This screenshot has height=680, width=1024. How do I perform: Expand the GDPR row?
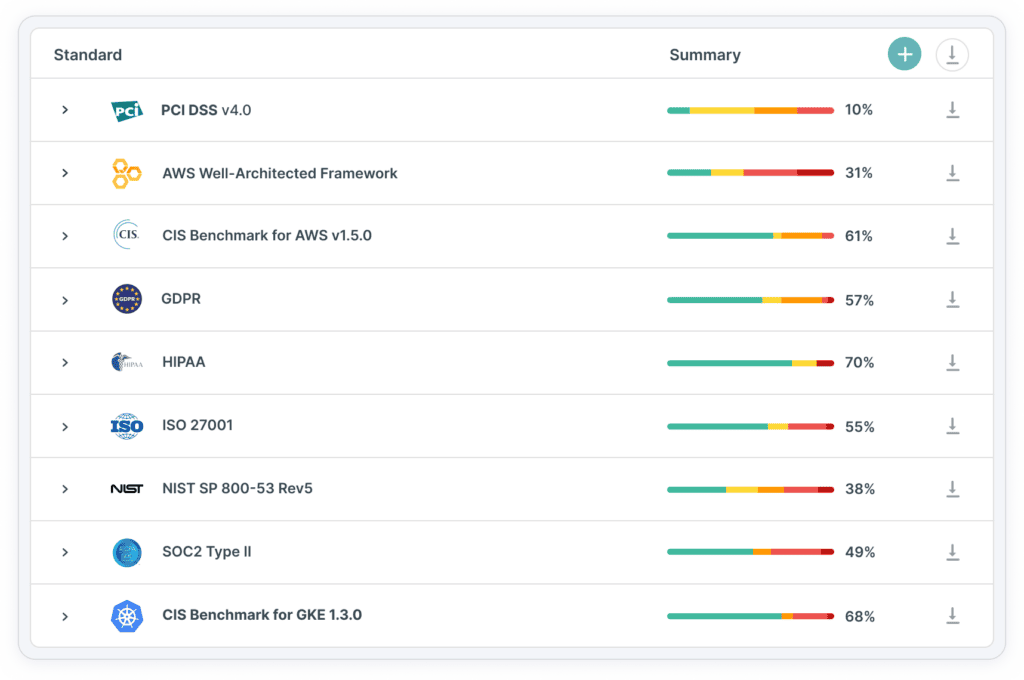tap(65, 300)
